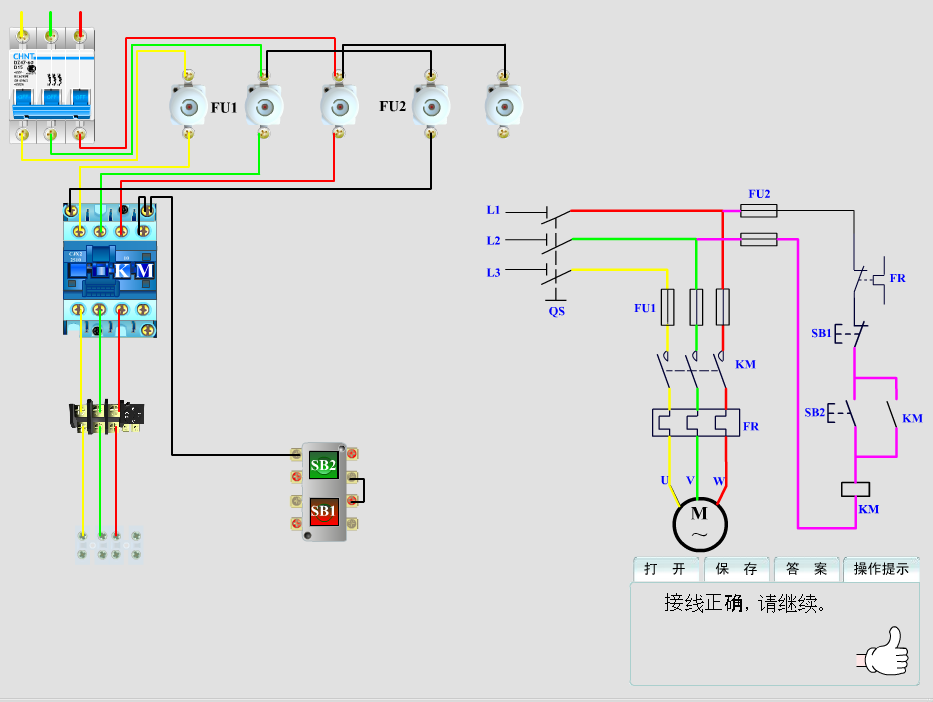933x702 pixels.
Task: Click the FU1 label beside the fuses
Action: (224, 108)
